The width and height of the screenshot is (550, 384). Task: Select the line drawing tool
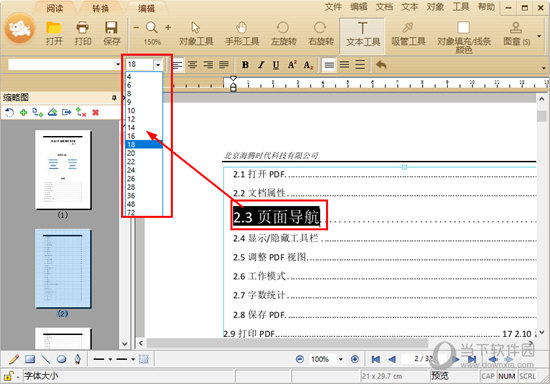pos(46,359)
